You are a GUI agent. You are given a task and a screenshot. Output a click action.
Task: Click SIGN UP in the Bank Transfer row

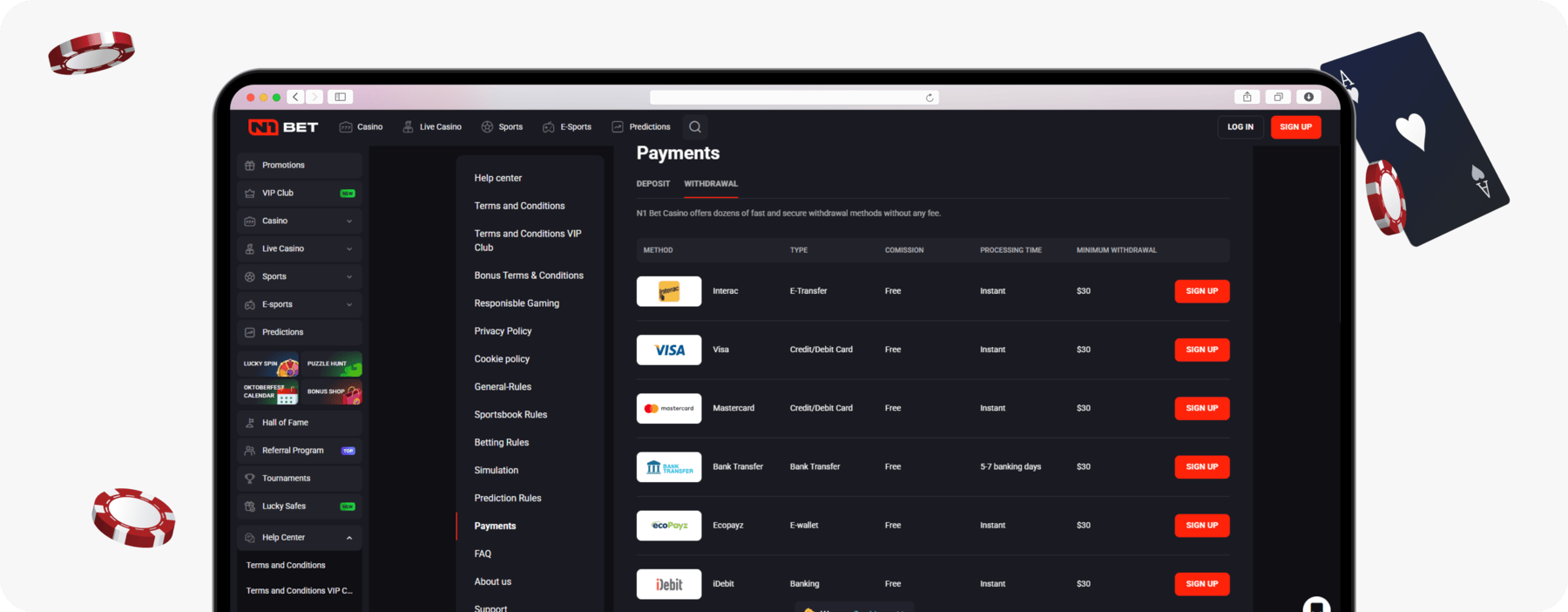1202,467
